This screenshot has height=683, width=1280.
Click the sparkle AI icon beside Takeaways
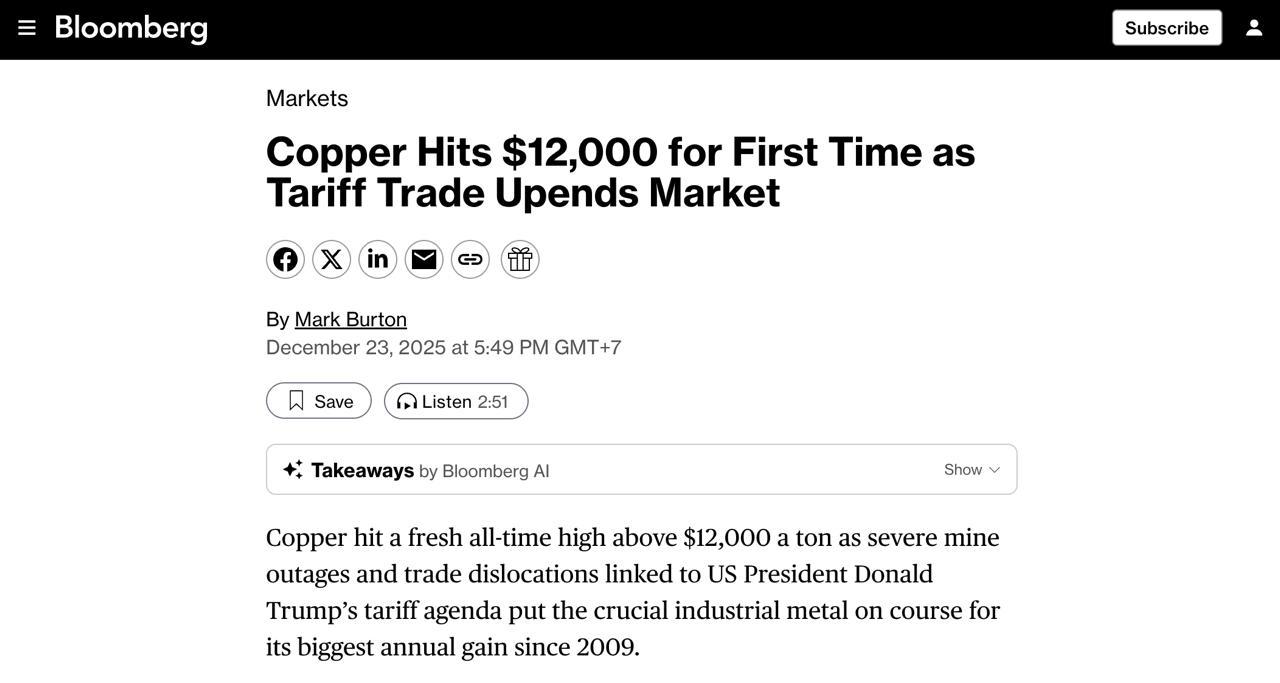coord(292,470)
